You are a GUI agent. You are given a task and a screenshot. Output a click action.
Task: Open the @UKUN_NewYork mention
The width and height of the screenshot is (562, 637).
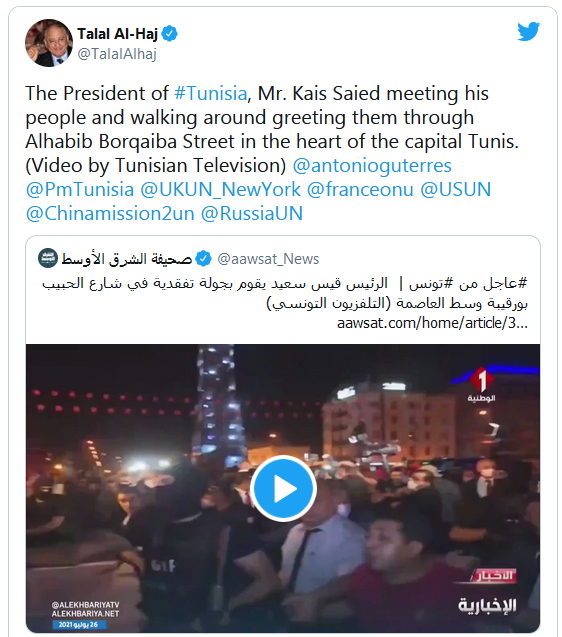coord(221,190)
